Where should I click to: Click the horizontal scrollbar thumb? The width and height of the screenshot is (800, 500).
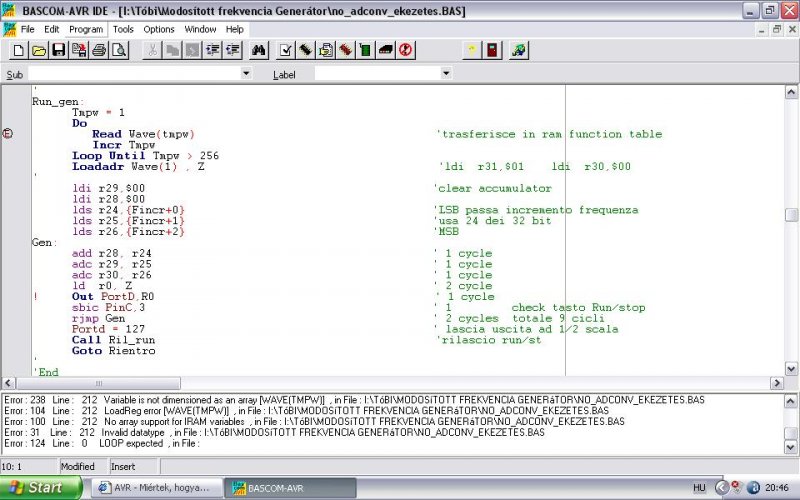98,383
